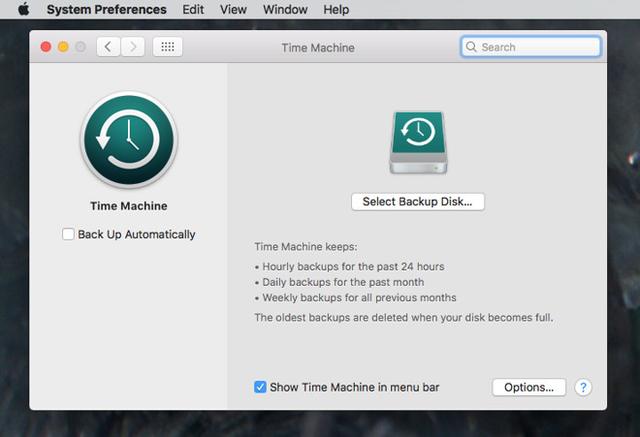Expand the View menu

(x=233, y=10)
